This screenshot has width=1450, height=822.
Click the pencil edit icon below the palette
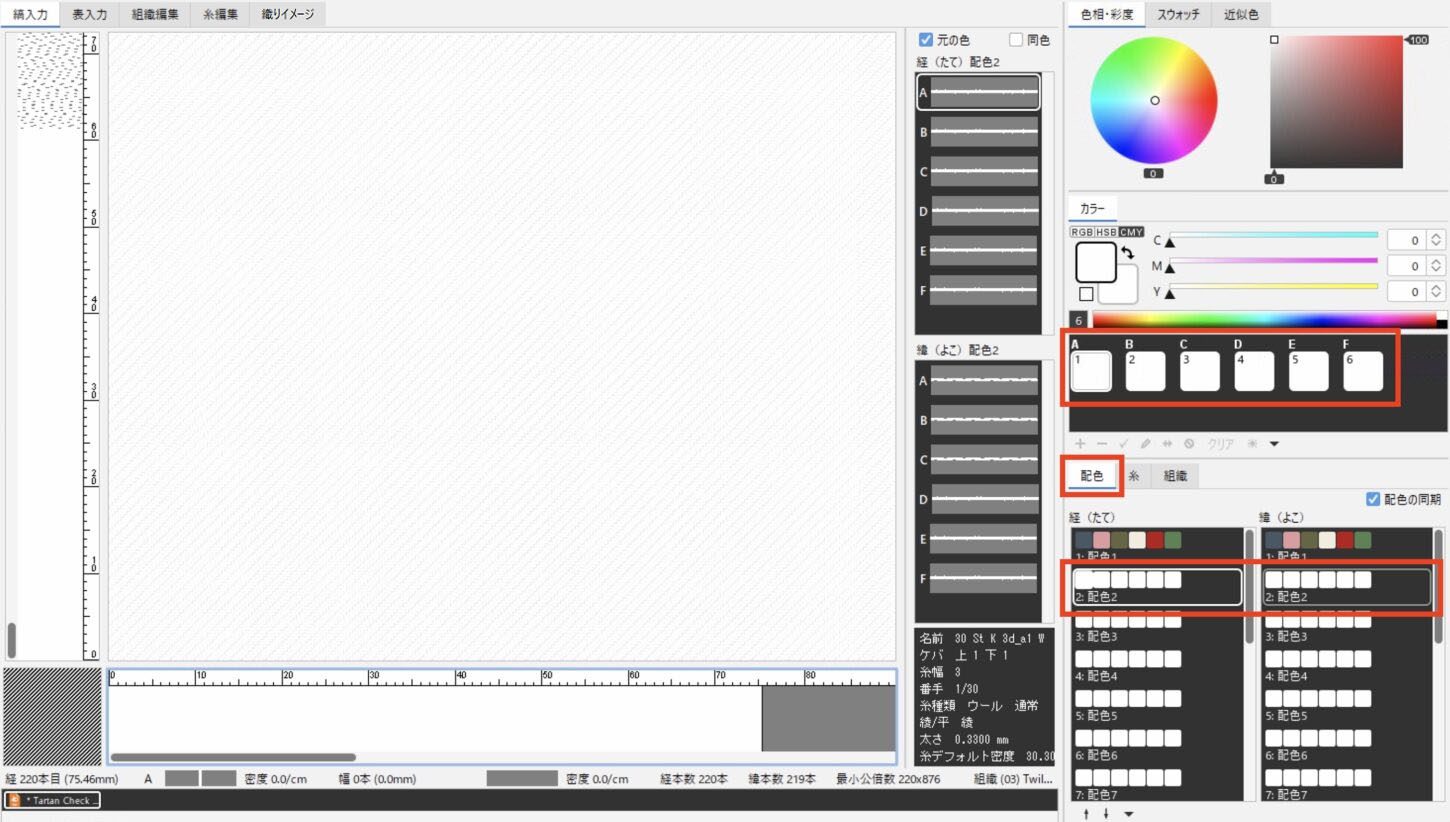[1146, 444]
